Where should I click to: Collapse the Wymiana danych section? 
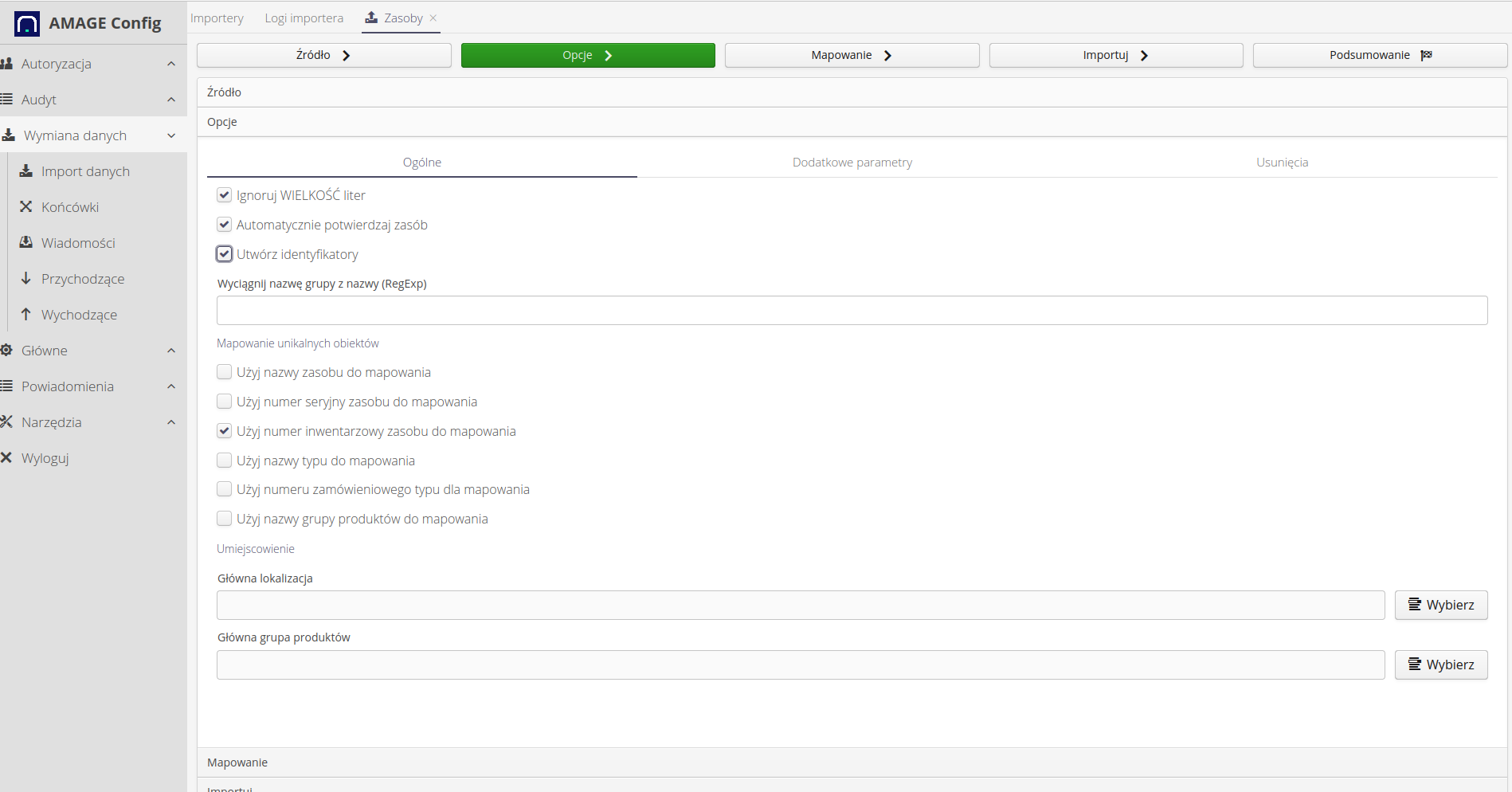point(171,135)
